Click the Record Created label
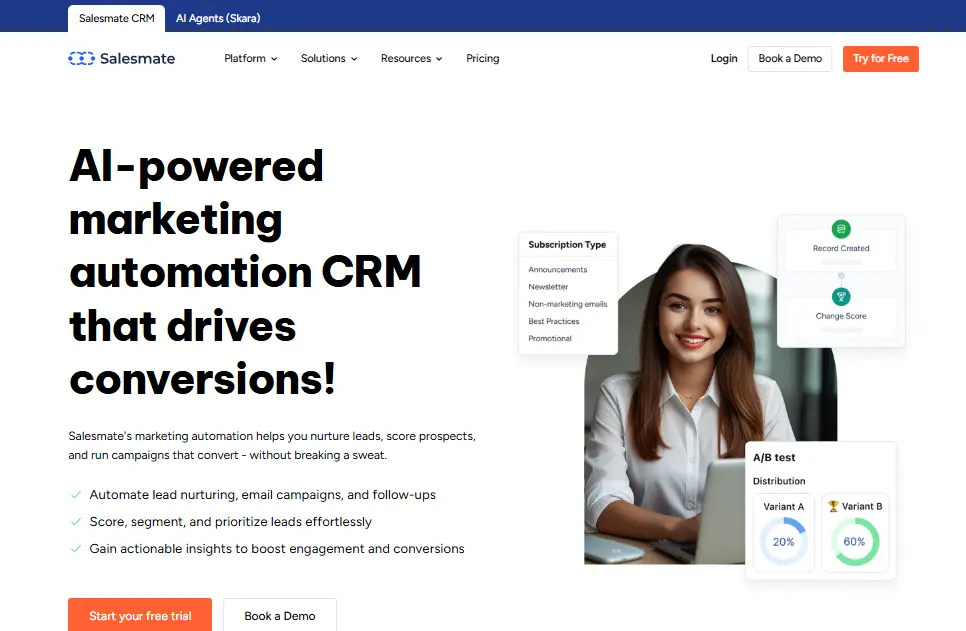966x631 pixels. (x=841, y=248)
